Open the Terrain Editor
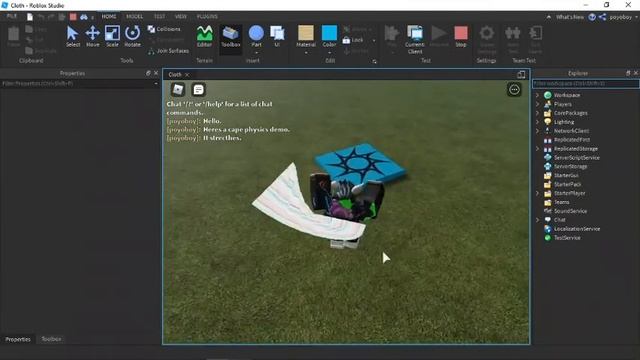 click(204, 36)
